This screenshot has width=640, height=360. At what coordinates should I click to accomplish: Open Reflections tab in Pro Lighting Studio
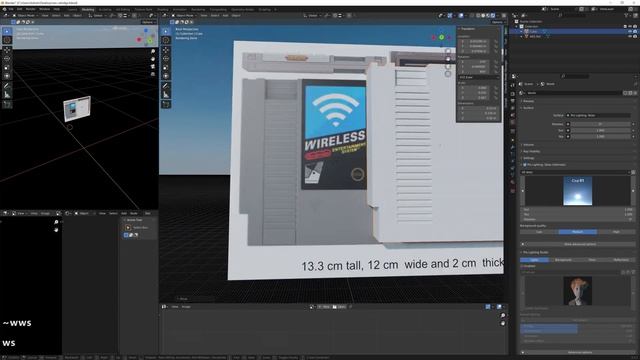621,260
